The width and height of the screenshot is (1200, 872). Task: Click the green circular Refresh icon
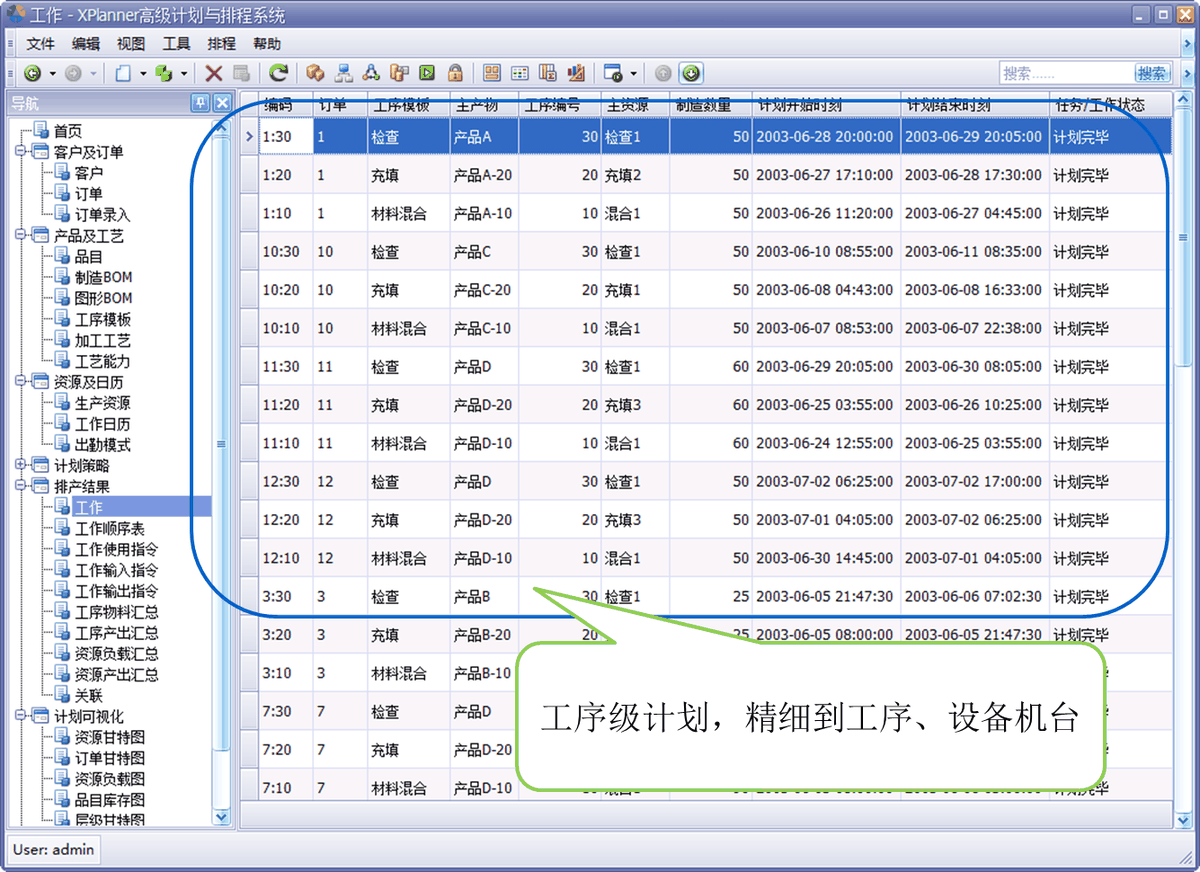[279, 73]
